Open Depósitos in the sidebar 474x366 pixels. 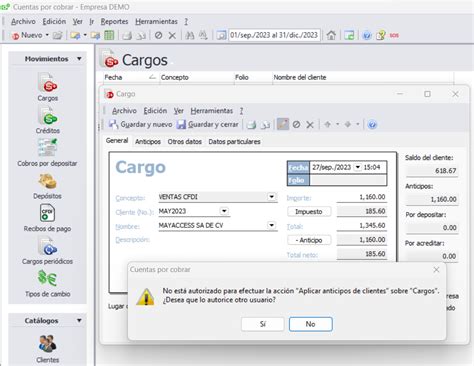47,186
